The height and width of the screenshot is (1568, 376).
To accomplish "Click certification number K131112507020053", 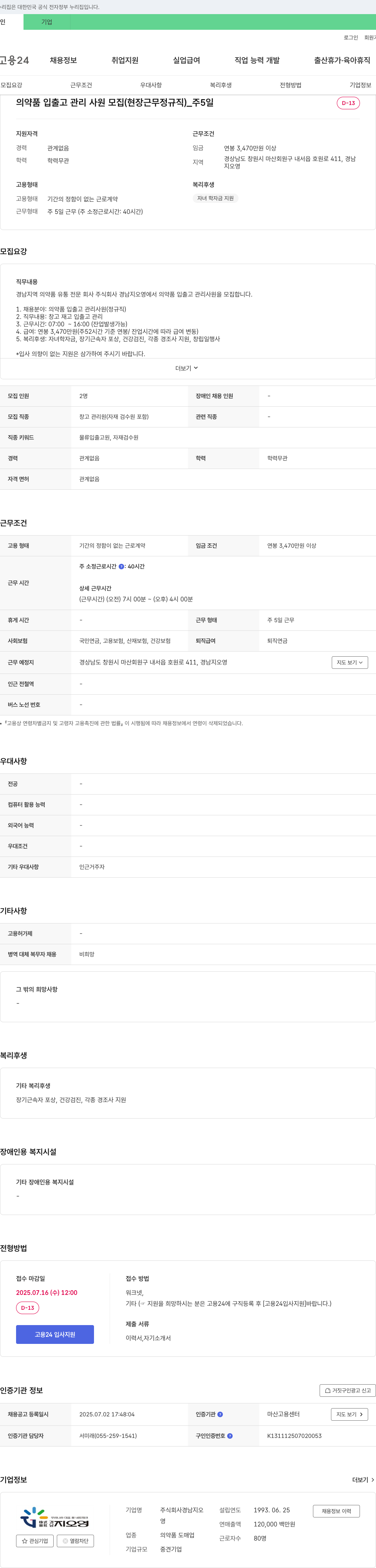I will [295, 1436].
